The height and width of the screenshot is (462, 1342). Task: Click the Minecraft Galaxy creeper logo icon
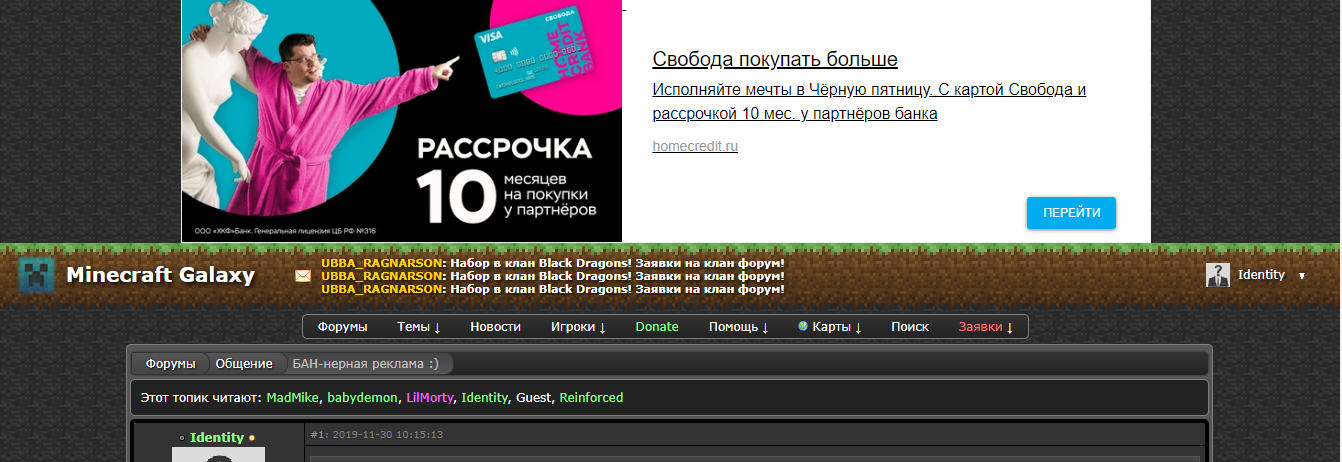[x=38, y=276]
